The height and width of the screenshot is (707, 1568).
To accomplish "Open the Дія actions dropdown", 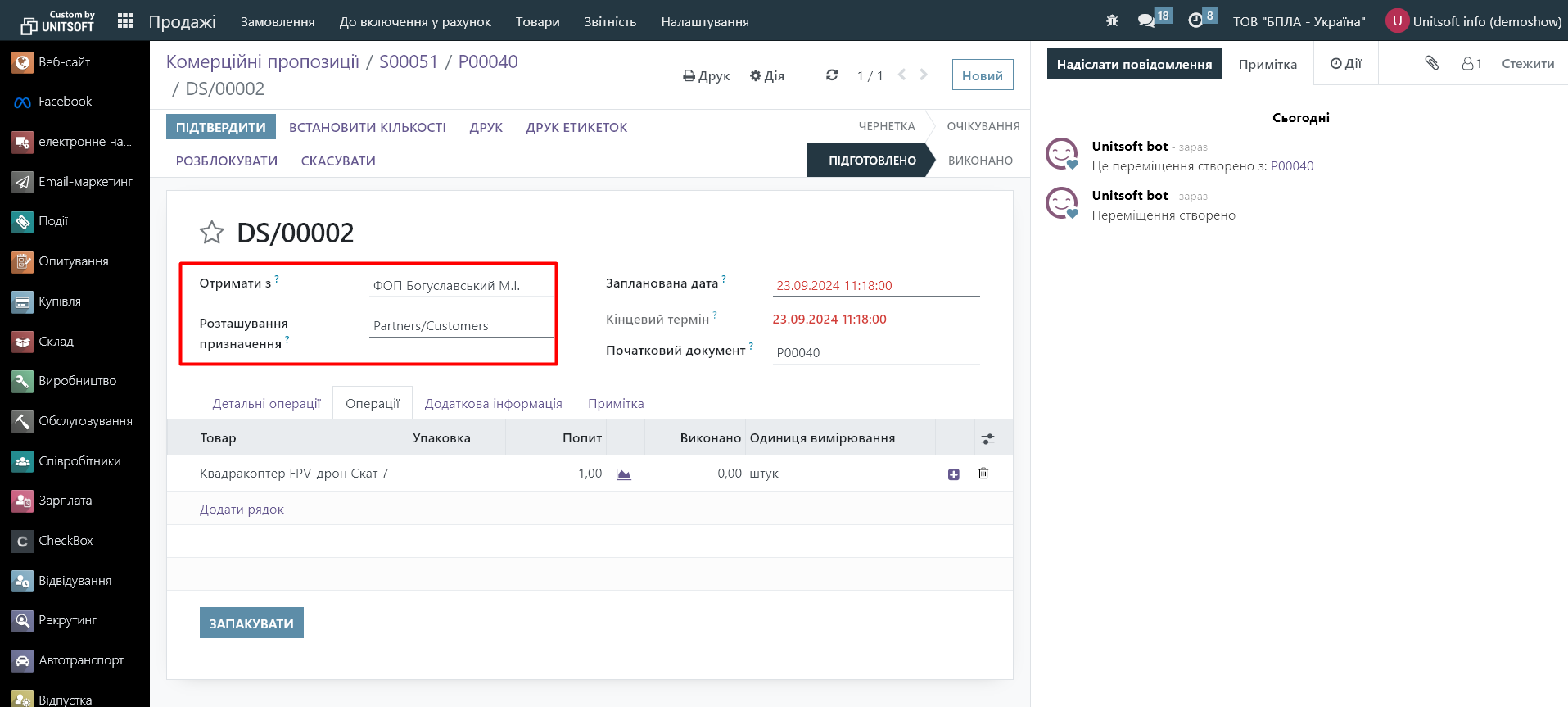I will pyautogui.click(x=767, y=76).
